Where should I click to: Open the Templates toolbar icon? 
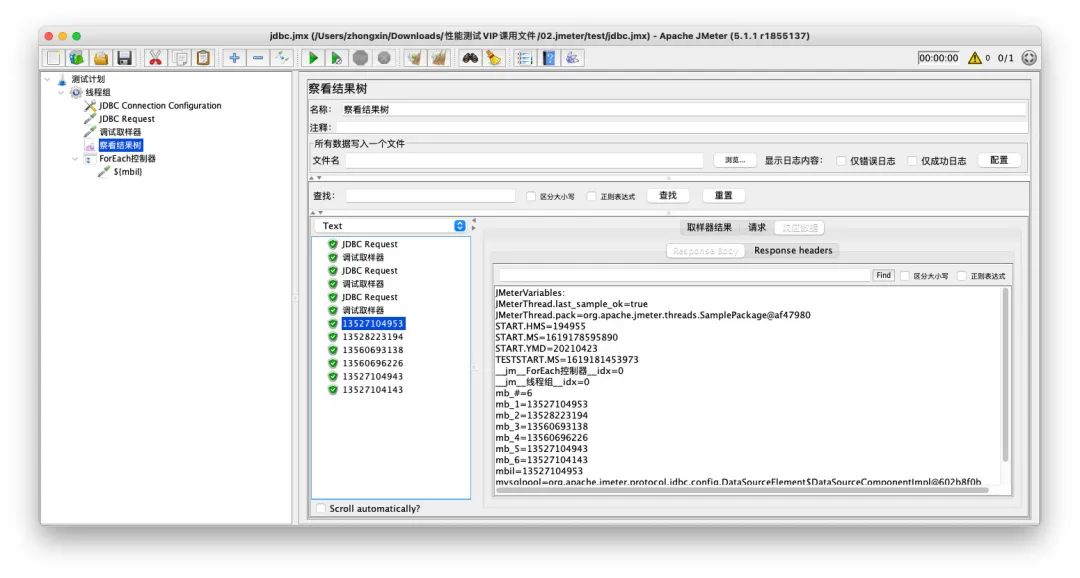pyautogui.click(x=76, y=59)
